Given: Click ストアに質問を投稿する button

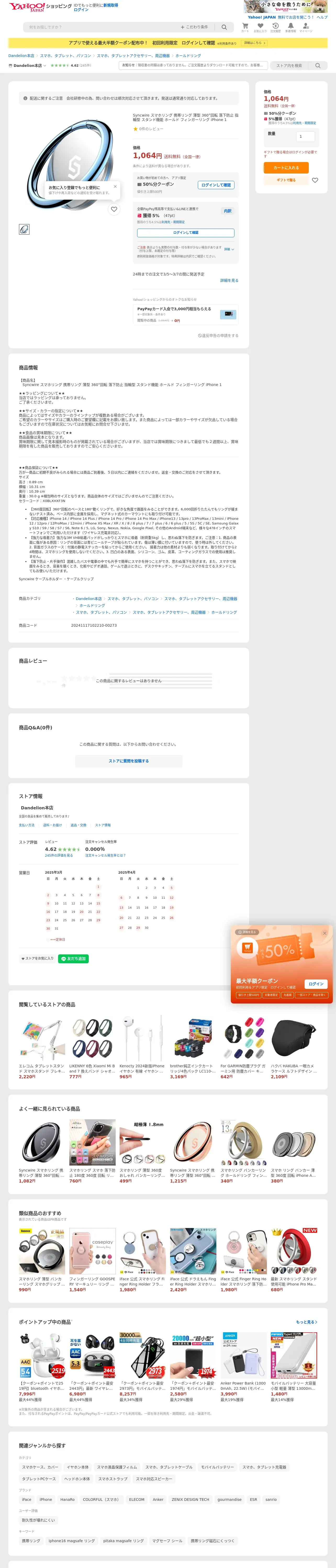Looking at the screenshot, I should click(x=129, y=761).
